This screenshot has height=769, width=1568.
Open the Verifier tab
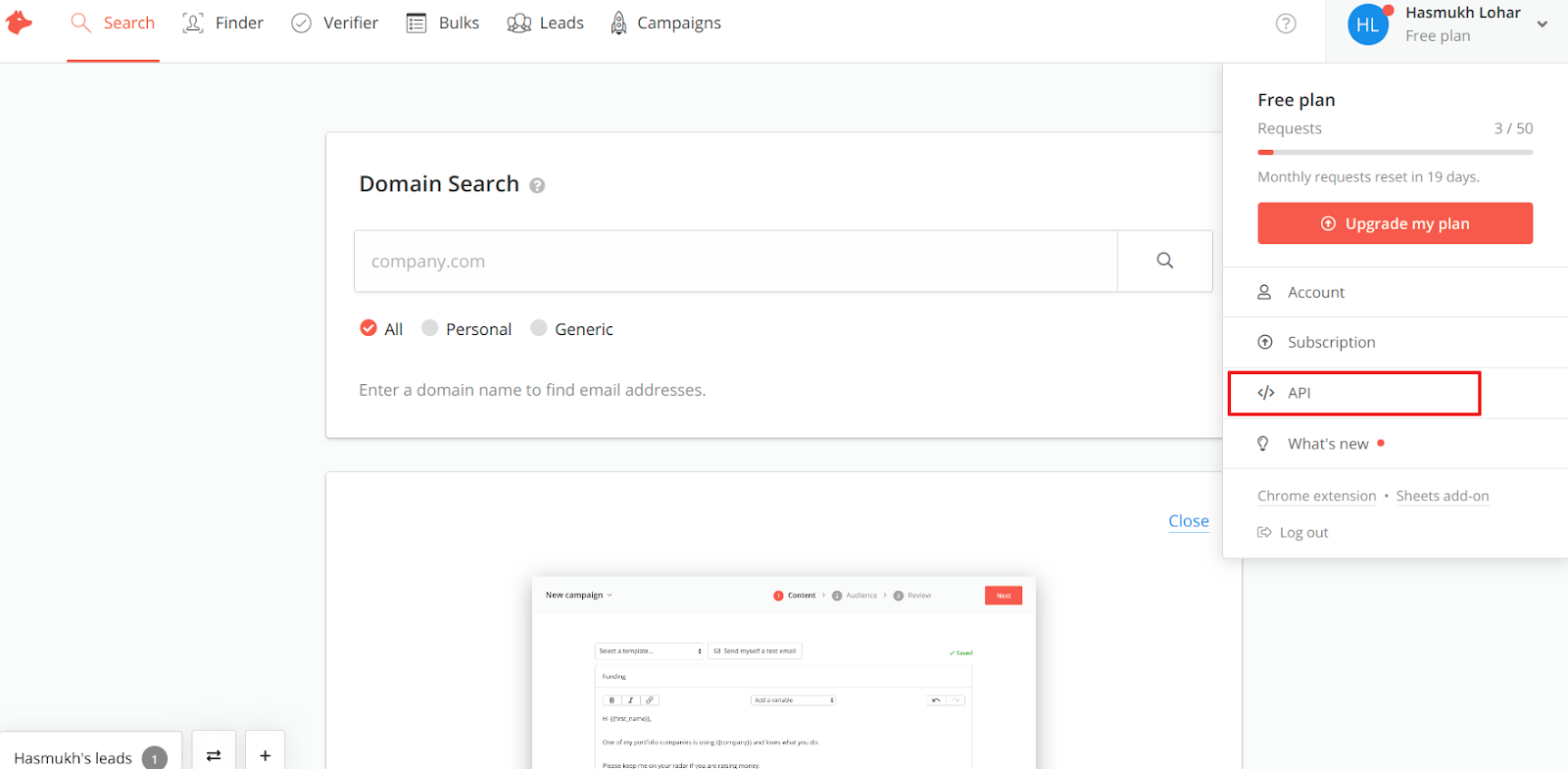tap(335, 23)
